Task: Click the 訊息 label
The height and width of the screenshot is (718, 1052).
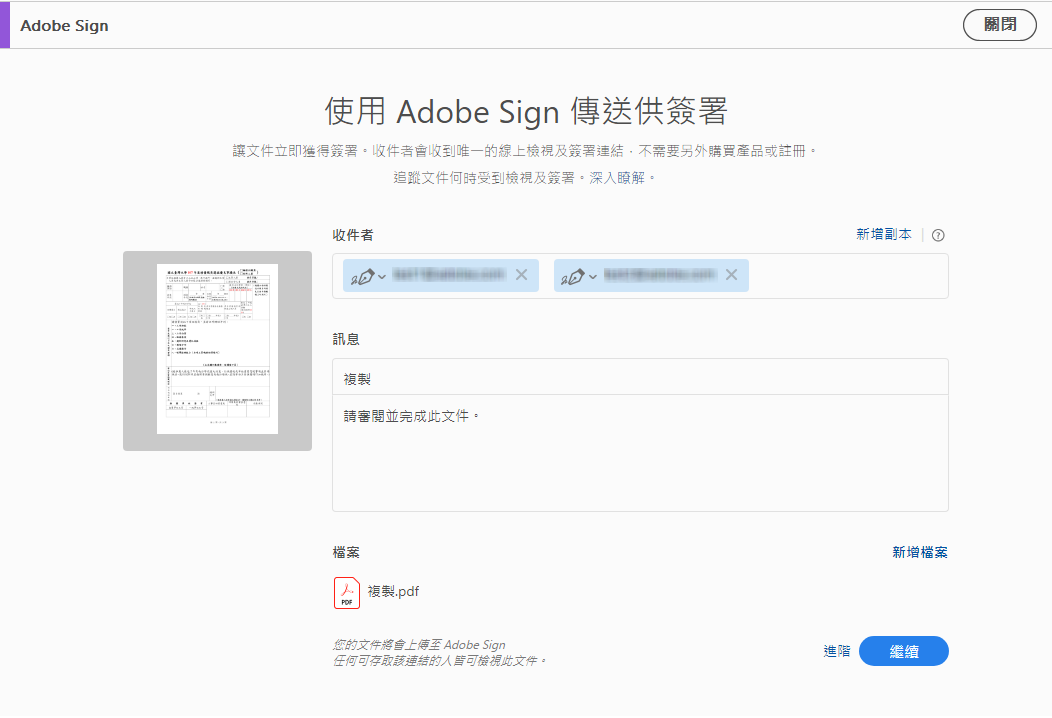Action: (x=346, y=340)
